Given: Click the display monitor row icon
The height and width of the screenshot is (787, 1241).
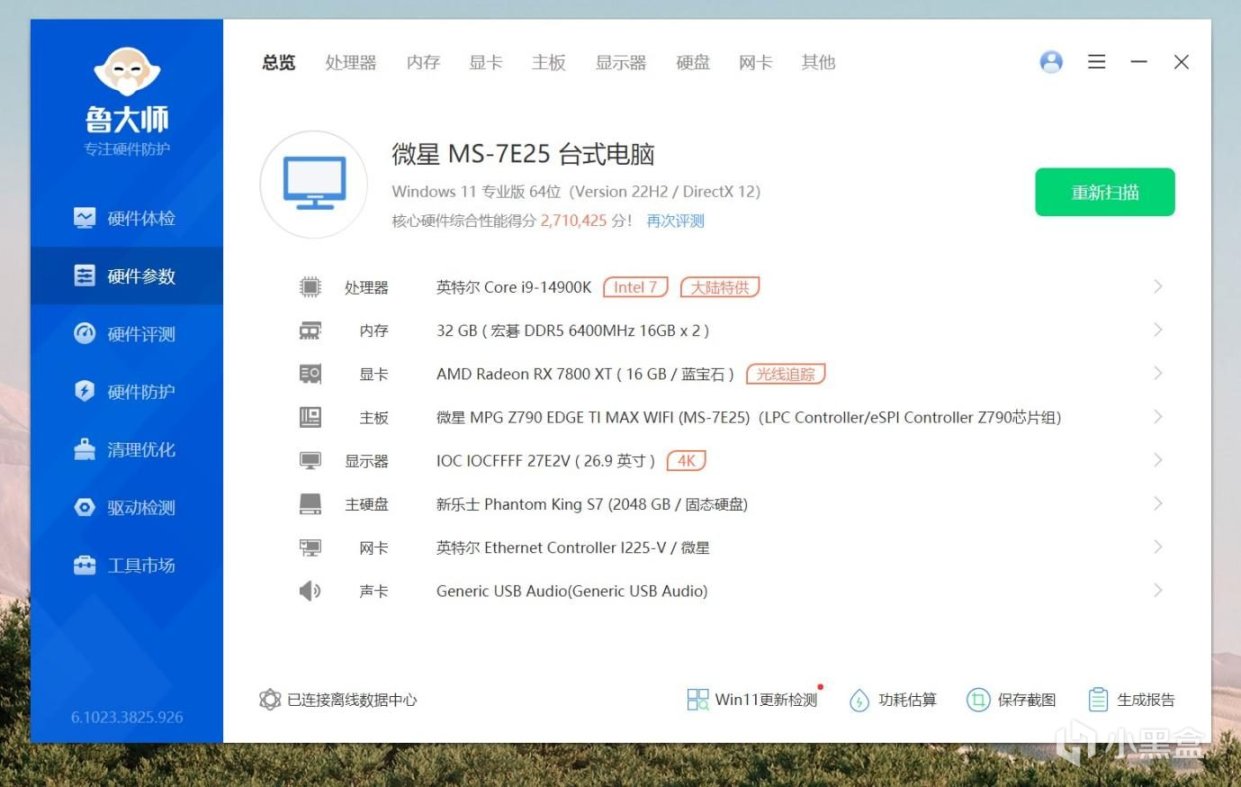Looking at the screenshot, I should (311, 461).
